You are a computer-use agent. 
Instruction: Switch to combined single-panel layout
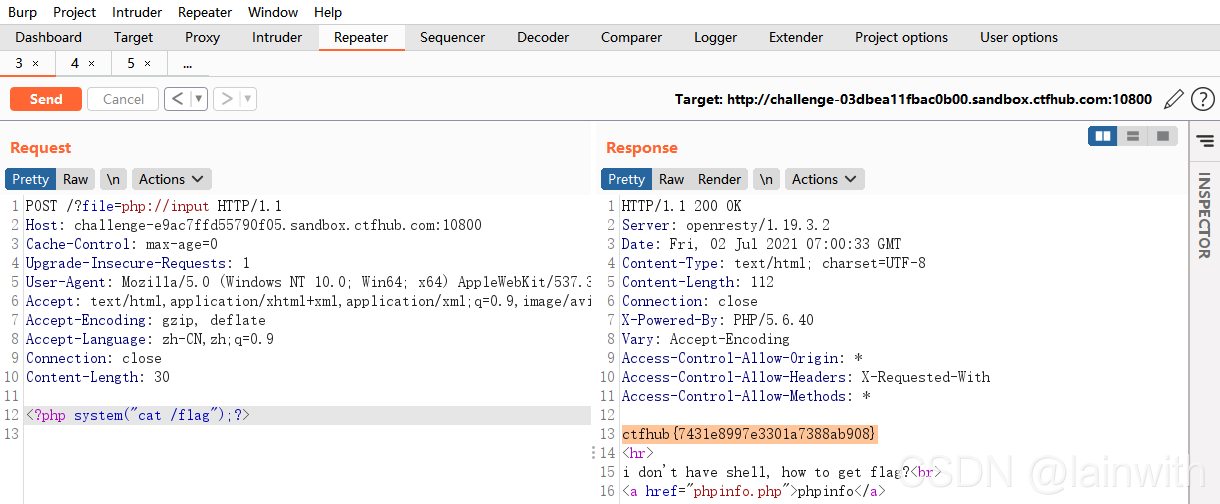(1162, 136)
